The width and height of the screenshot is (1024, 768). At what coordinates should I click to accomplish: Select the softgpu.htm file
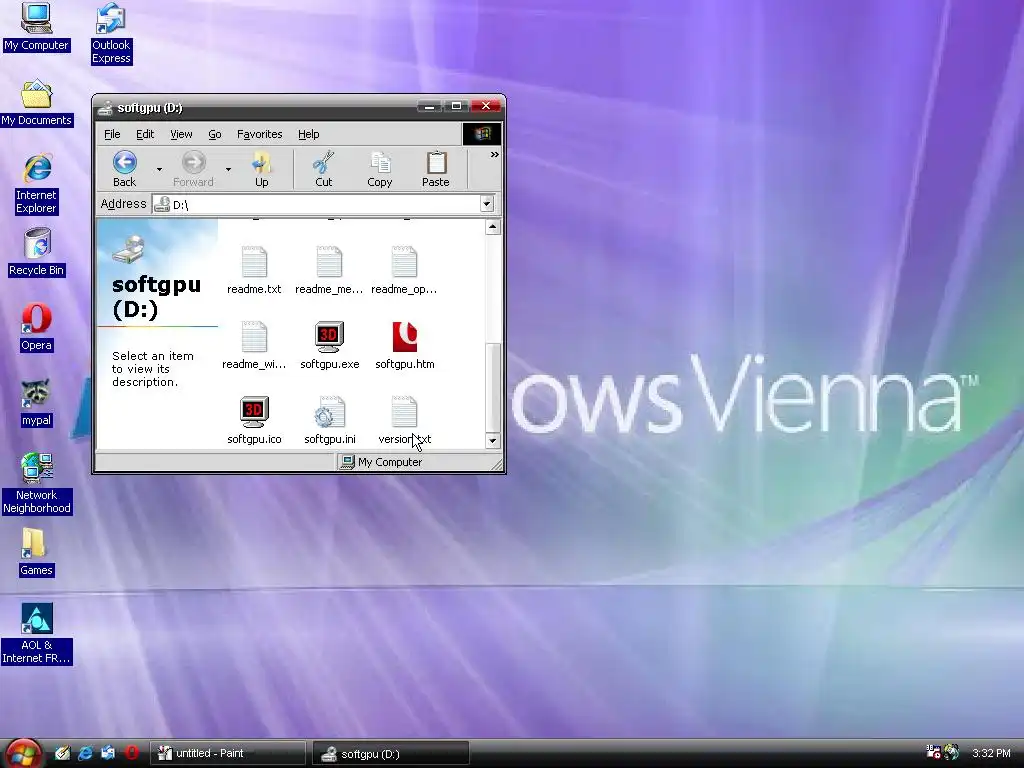pos(404,345)
